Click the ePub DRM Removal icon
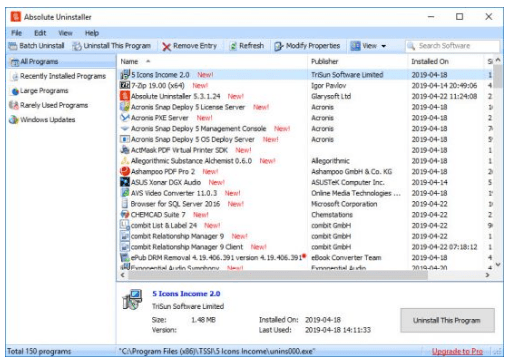 click(125, 257)
